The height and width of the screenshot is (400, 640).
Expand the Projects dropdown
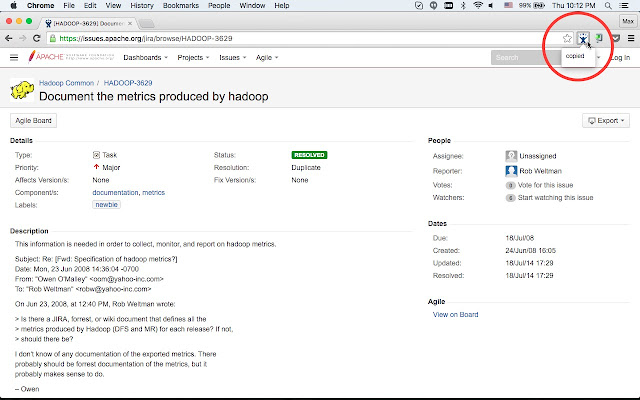click(193, 58)
